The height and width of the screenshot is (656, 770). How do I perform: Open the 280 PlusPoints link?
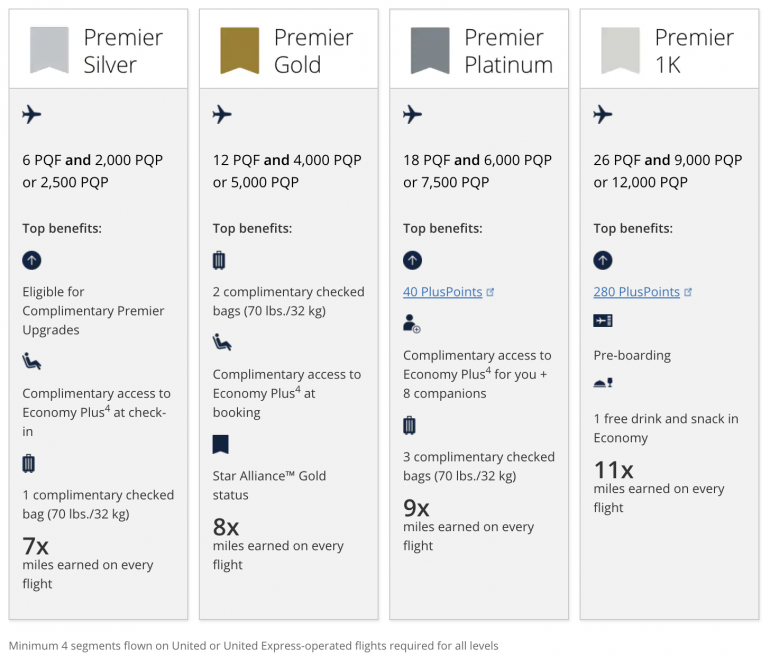[x=637, y=292]
